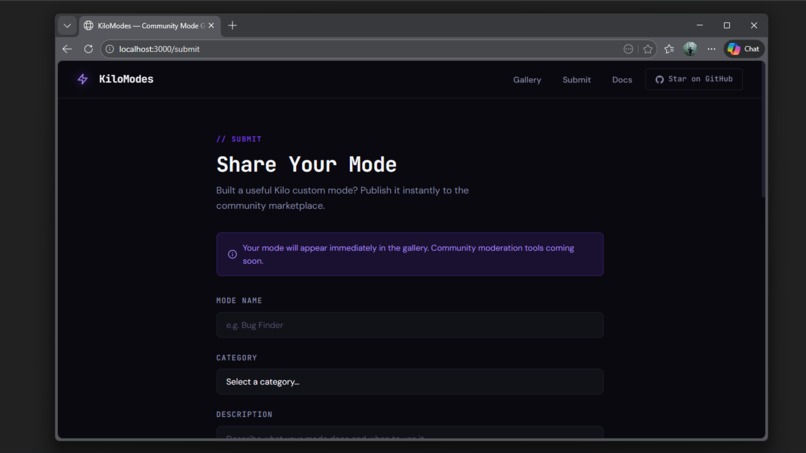Open the Select a category dropdown

pyautogui.click(x=410, y=382)
